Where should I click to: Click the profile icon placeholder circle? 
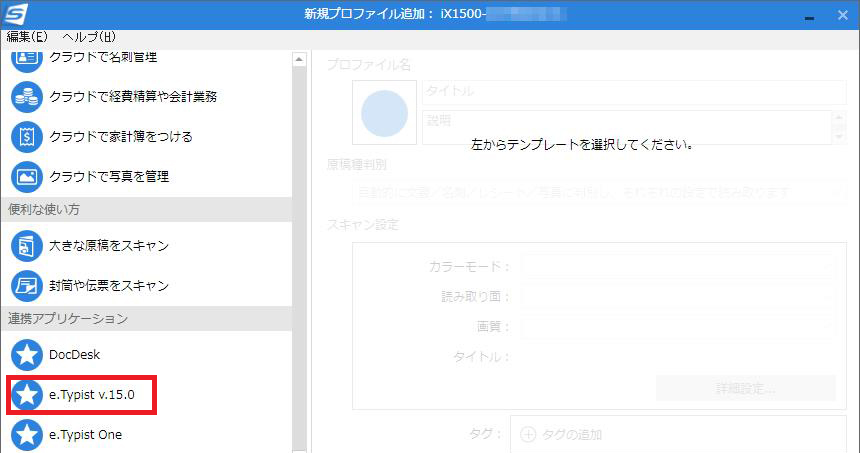pos(384,114)
